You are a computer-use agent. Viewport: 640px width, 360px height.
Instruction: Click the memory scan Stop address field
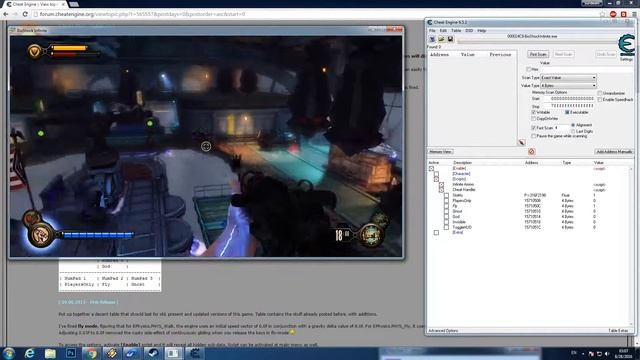pyautogui.click(x=569, y=106)
